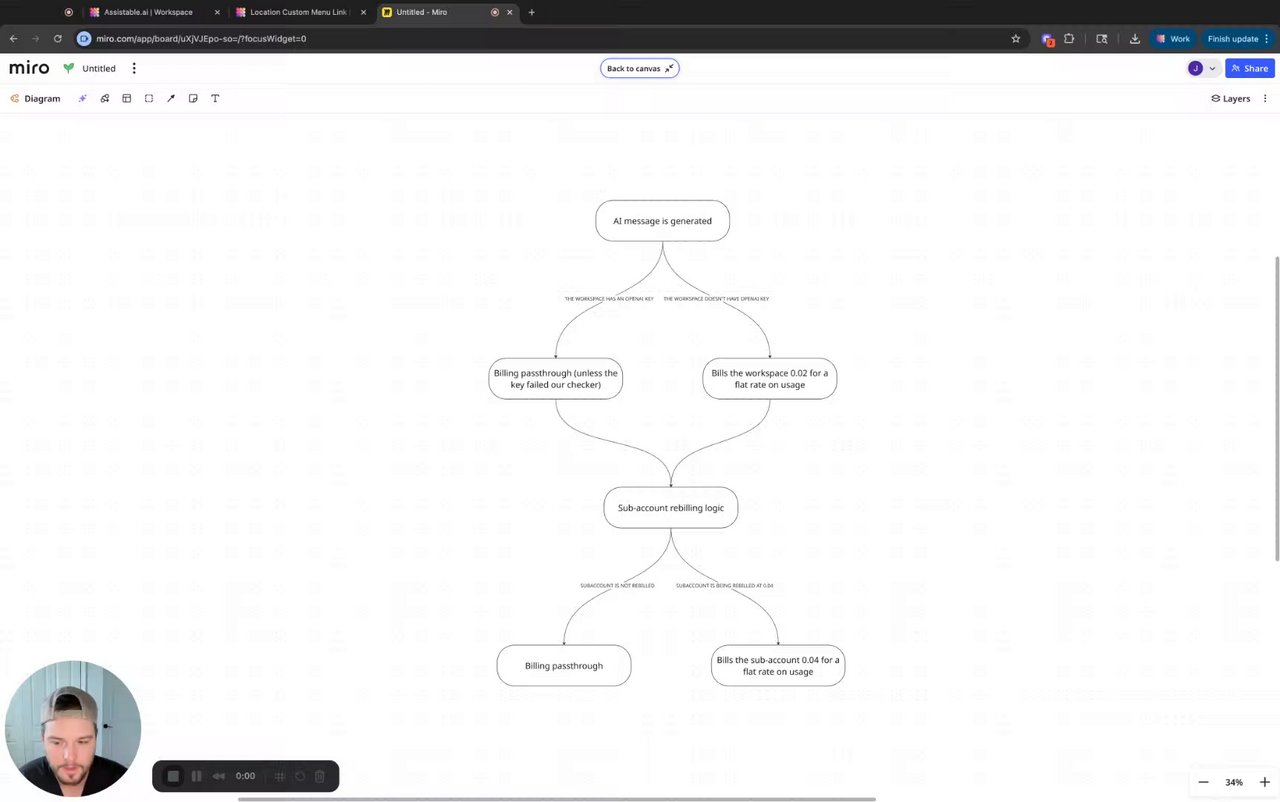Image resolution: width=1280 pixels, height=802 pixels.
Task: Open a new browser tab
Action: (x=531, y=12)
